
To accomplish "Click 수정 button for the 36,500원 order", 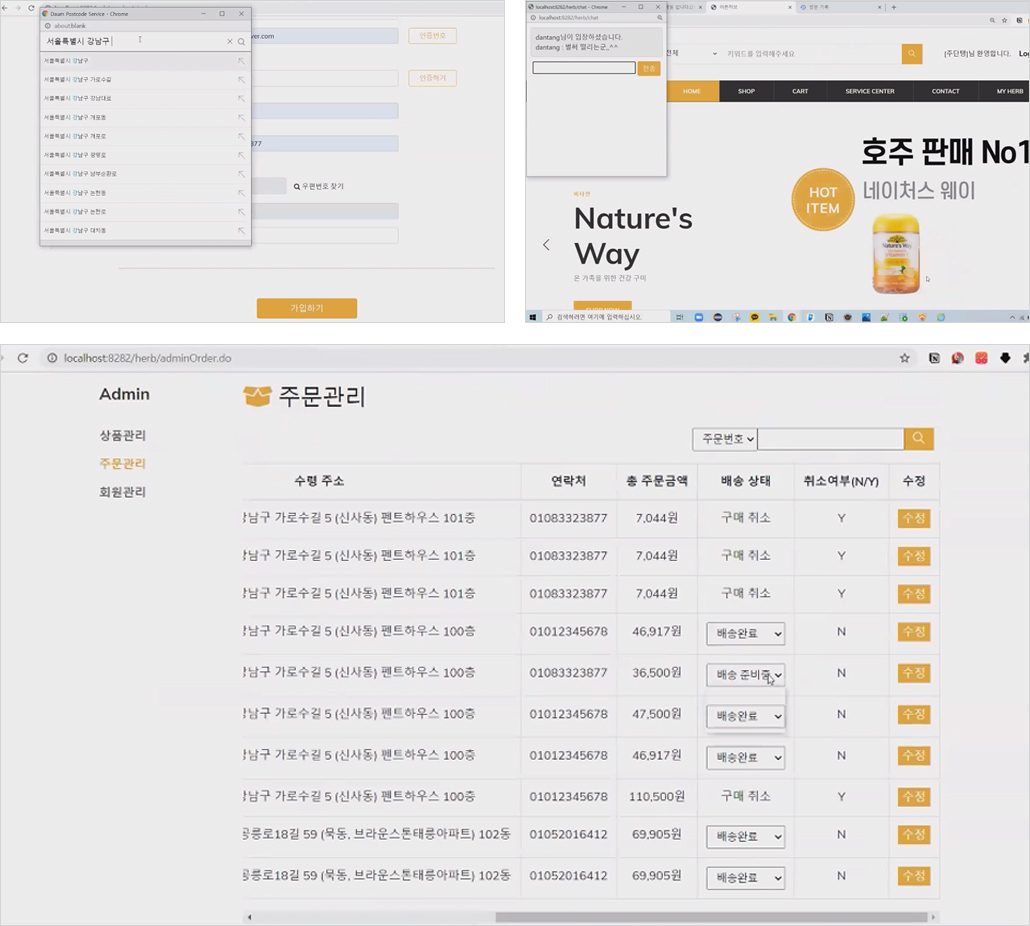I will pyautogui.click(x=914, y=673).
